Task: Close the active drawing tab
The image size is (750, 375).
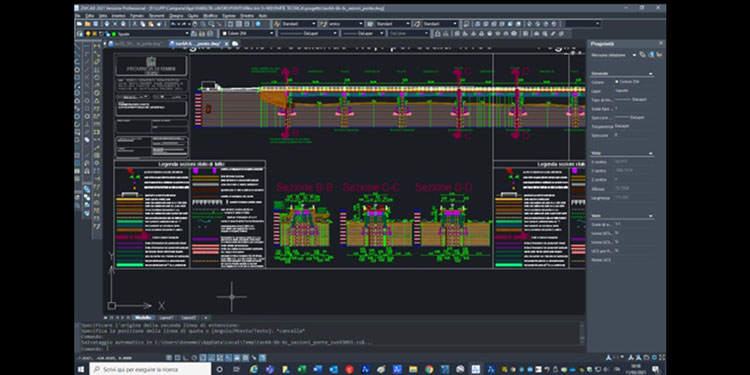Action: tap(227, 44)
